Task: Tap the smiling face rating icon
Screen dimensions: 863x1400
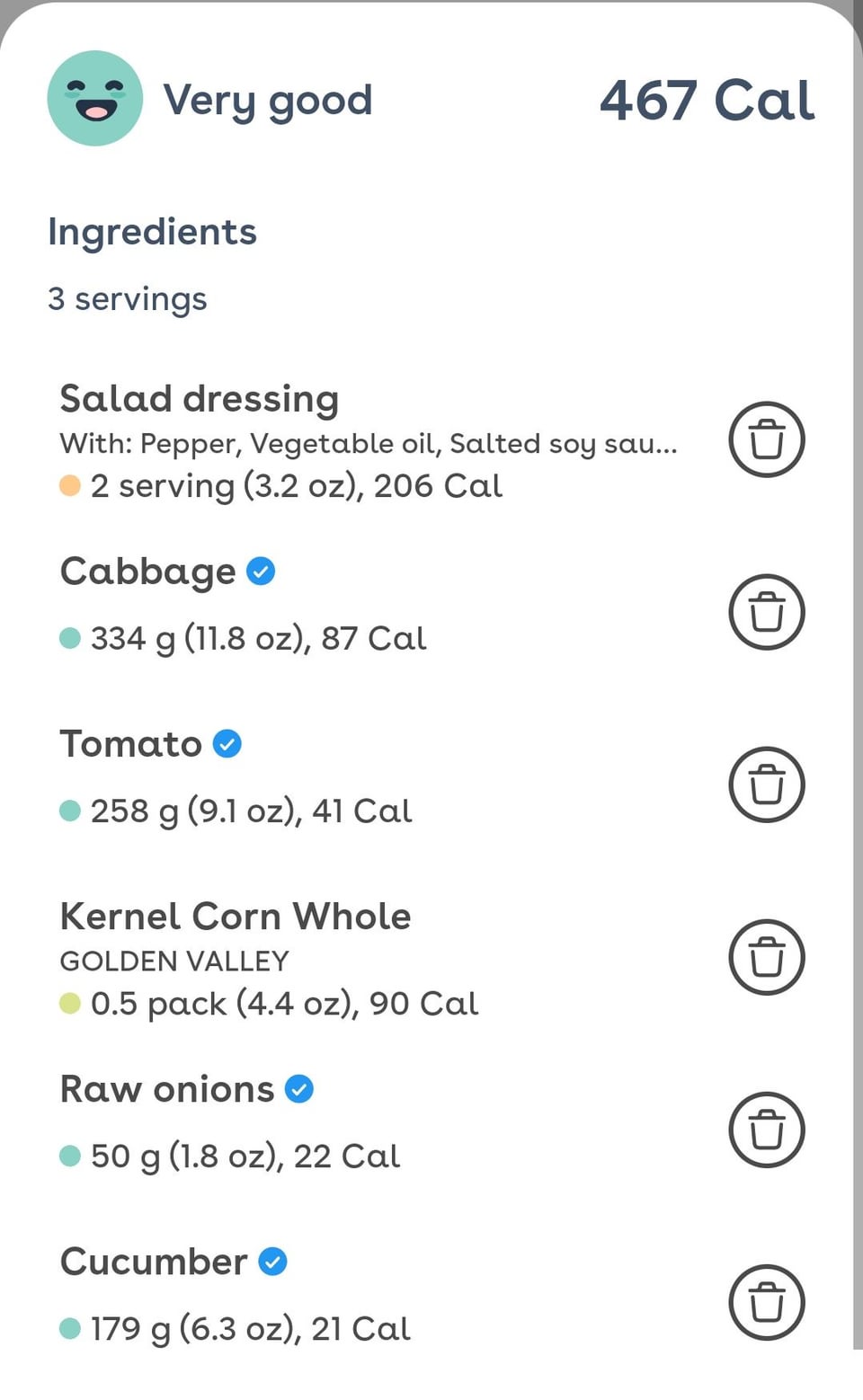Action: pos(95,98)
